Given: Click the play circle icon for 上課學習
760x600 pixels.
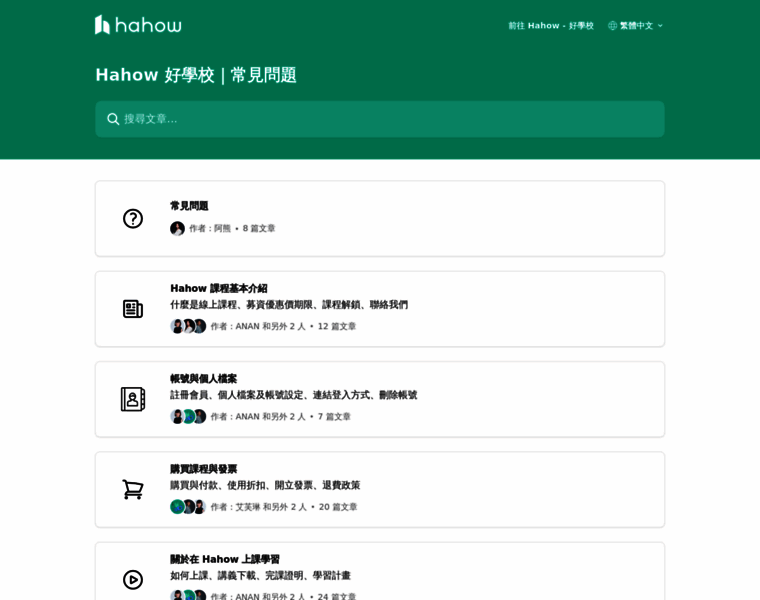Looking at the screenshot, I should (133, 580).
